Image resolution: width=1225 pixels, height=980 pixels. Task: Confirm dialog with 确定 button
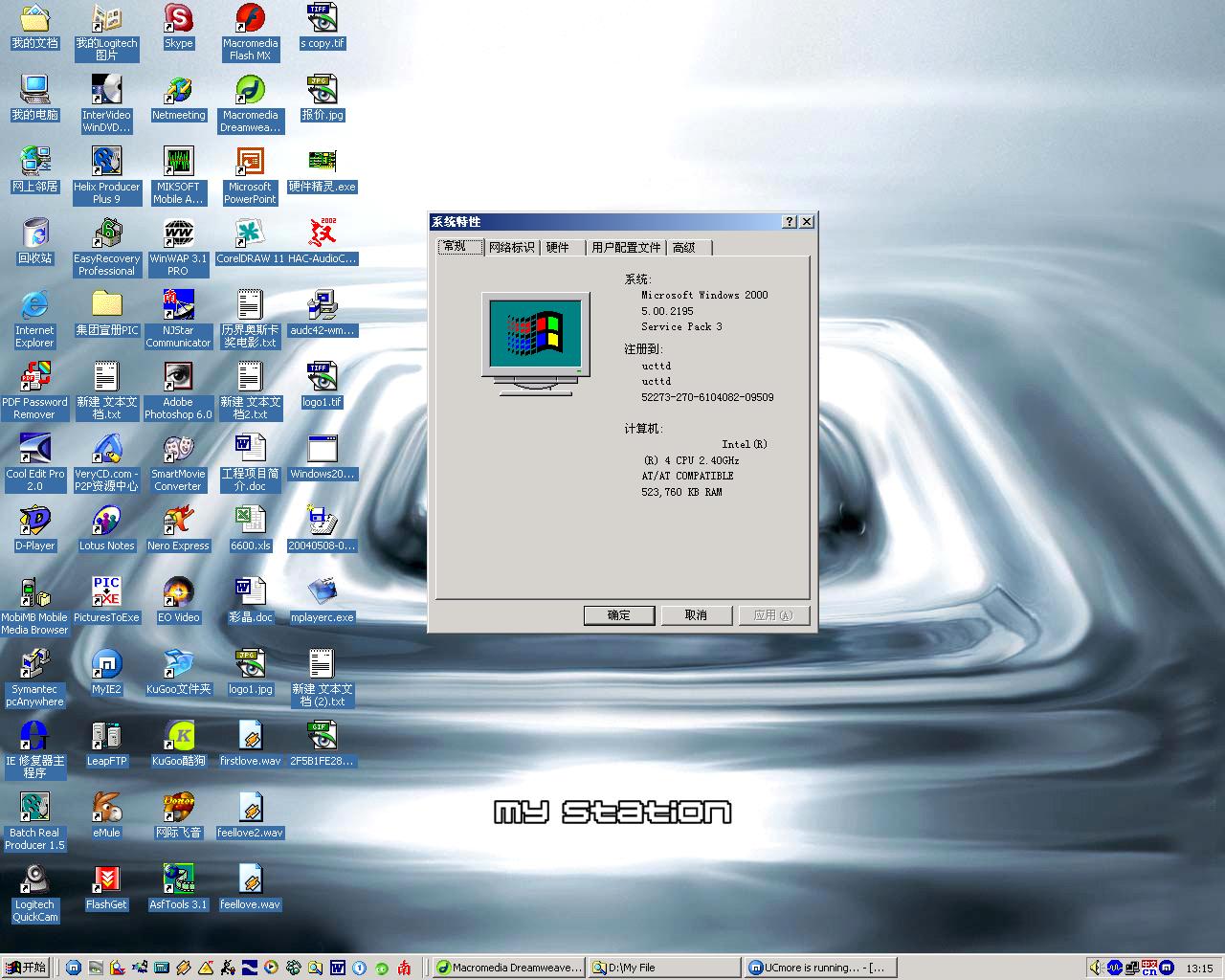pyautogui.click(x=619, y=615)
